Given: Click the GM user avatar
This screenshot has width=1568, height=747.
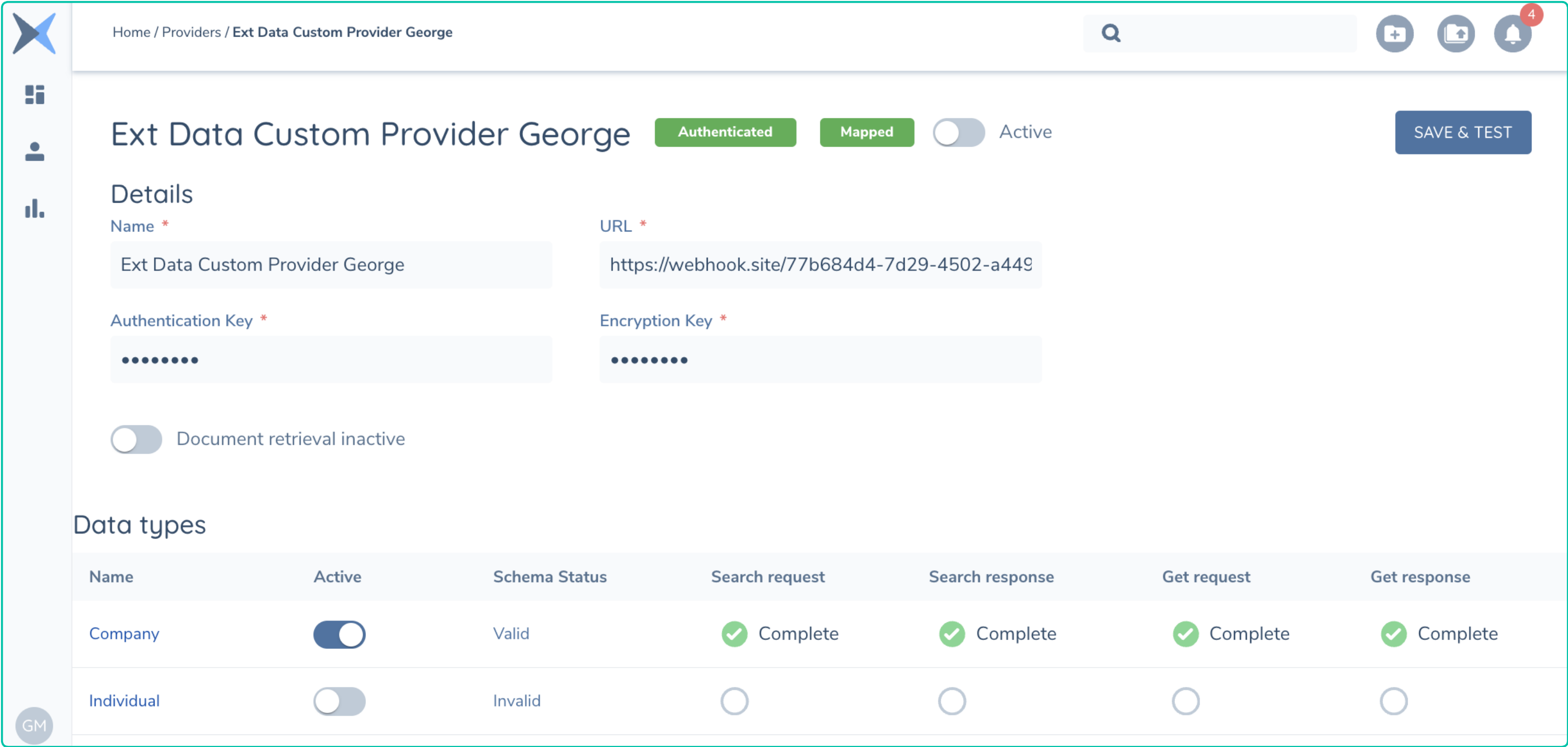Looking at the screenshot, I should click(34, 725).
